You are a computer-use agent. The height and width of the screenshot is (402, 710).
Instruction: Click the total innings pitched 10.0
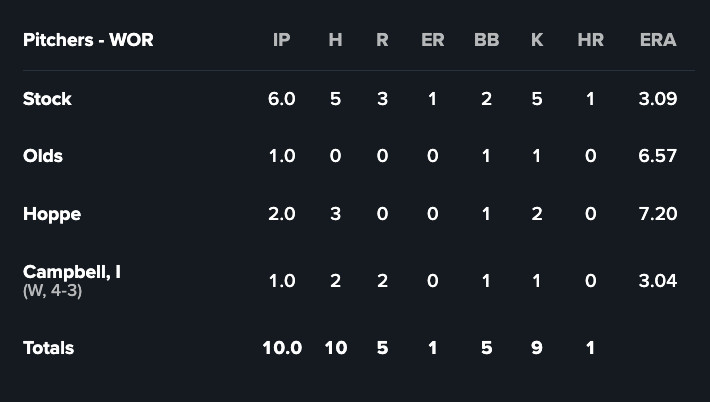coord(281,348)
